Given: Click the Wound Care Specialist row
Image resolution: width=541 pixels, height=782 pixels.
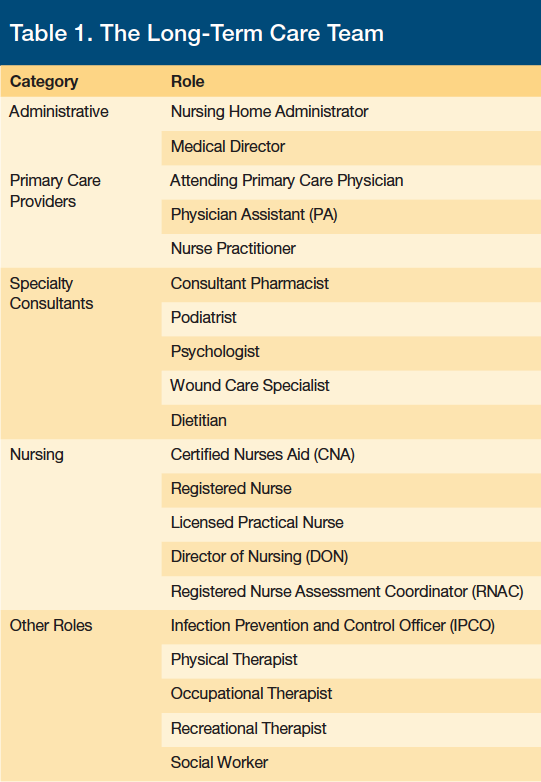Looking at the screenshot, I should 351,388.
